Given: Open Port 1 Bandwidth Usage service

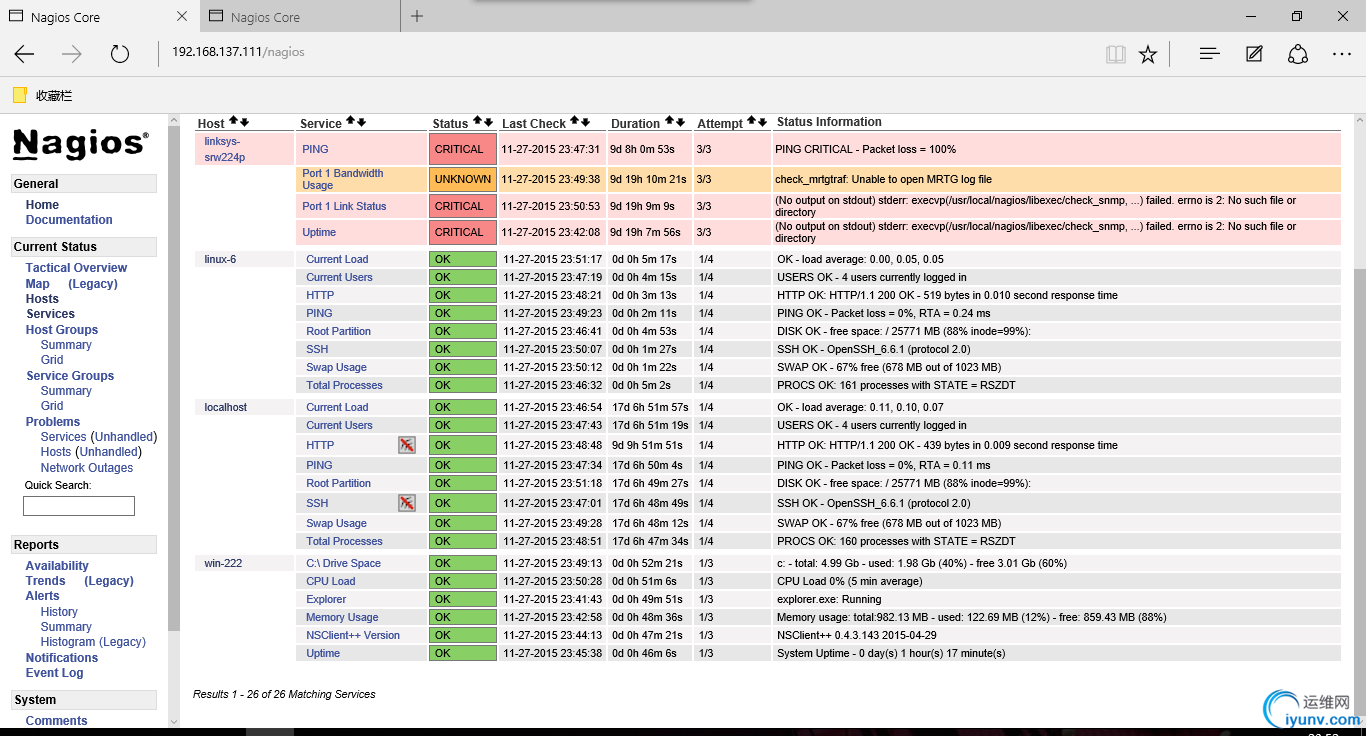Looking at the screenshot, I should tap(343, 179).
